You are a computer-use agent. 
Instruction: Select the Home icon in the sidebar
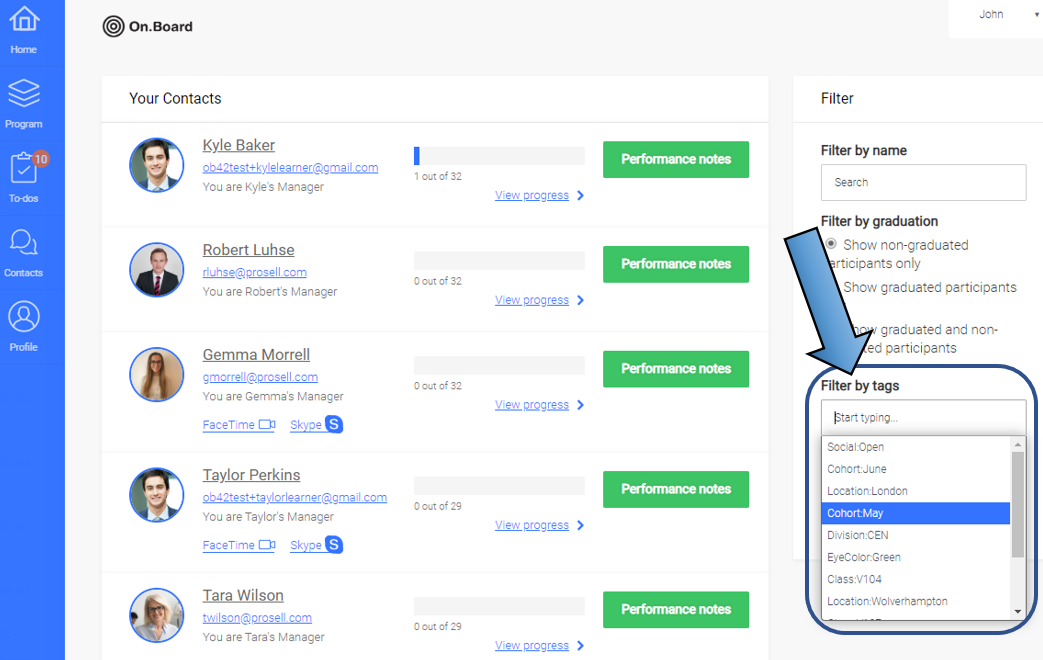tap(25, 25)
